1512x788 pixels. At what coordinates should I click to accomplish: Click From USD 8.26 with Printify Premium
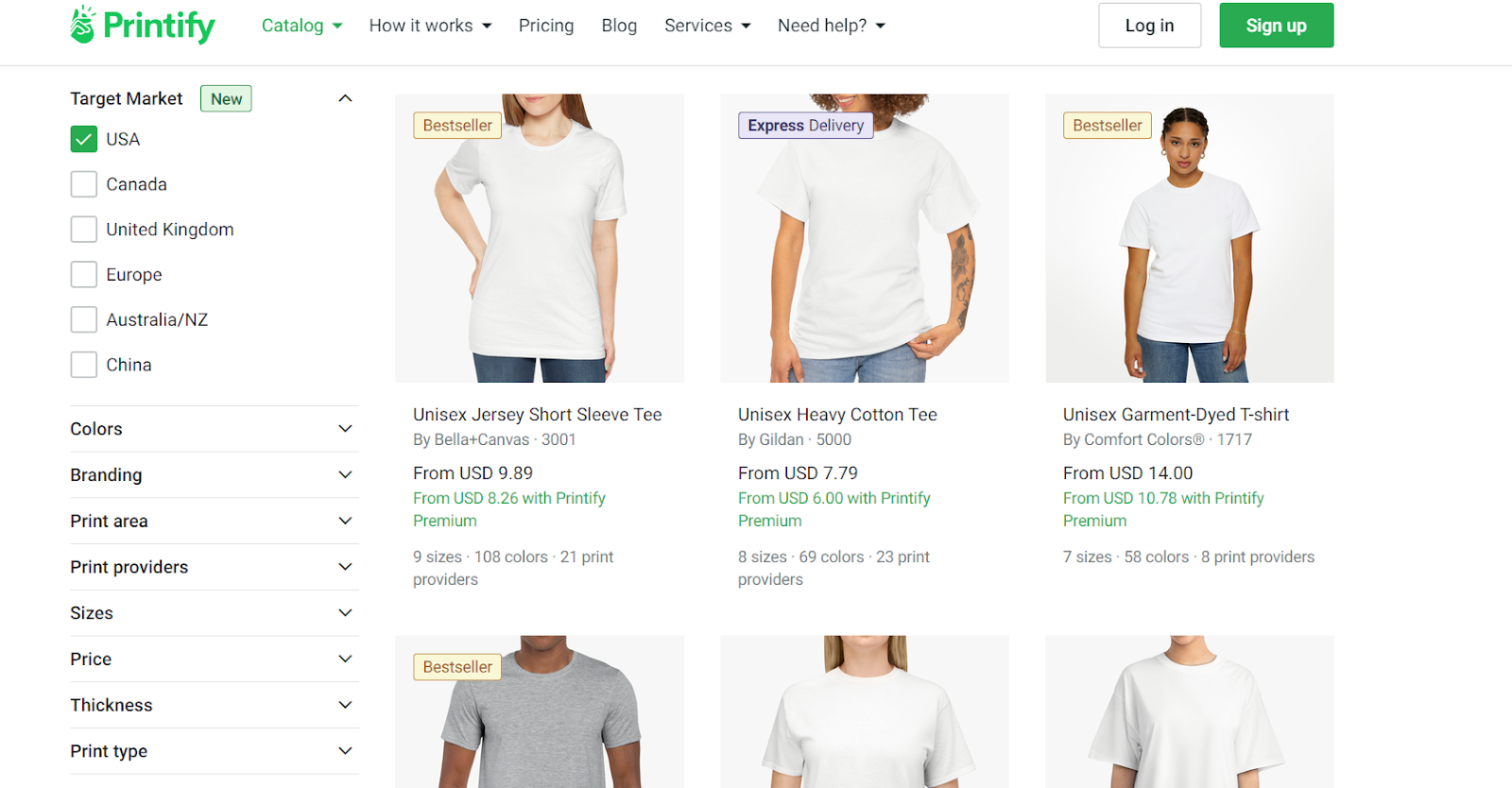click(509, 509)
